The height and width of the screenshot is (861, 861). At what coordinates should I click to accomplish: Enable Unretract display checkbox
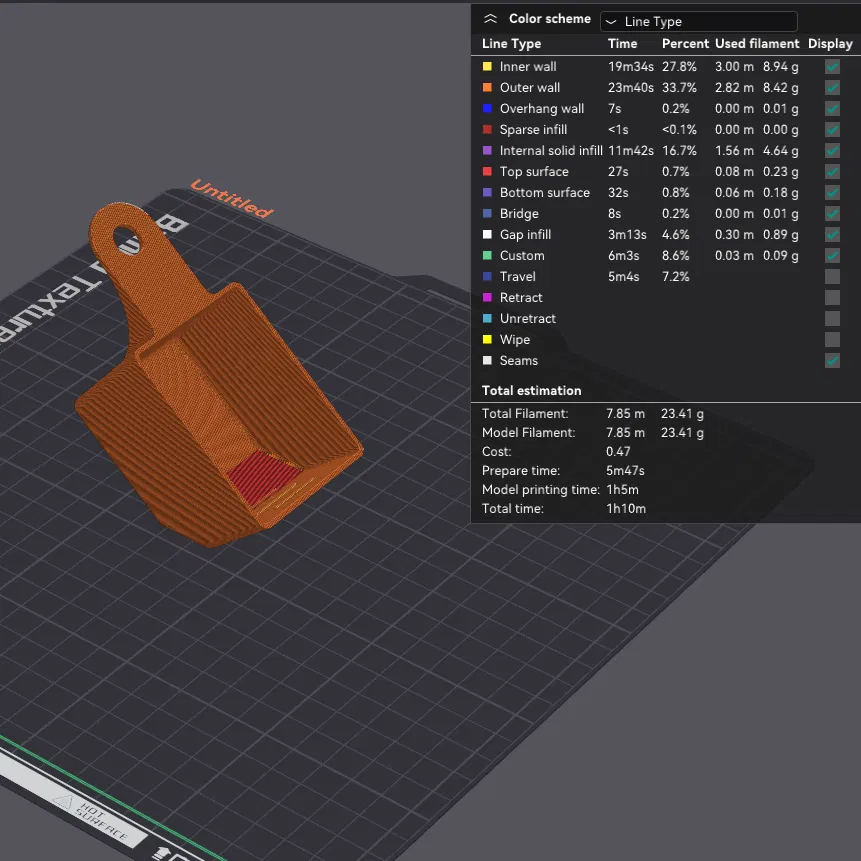pyautogui.click(x=832, y=318)
